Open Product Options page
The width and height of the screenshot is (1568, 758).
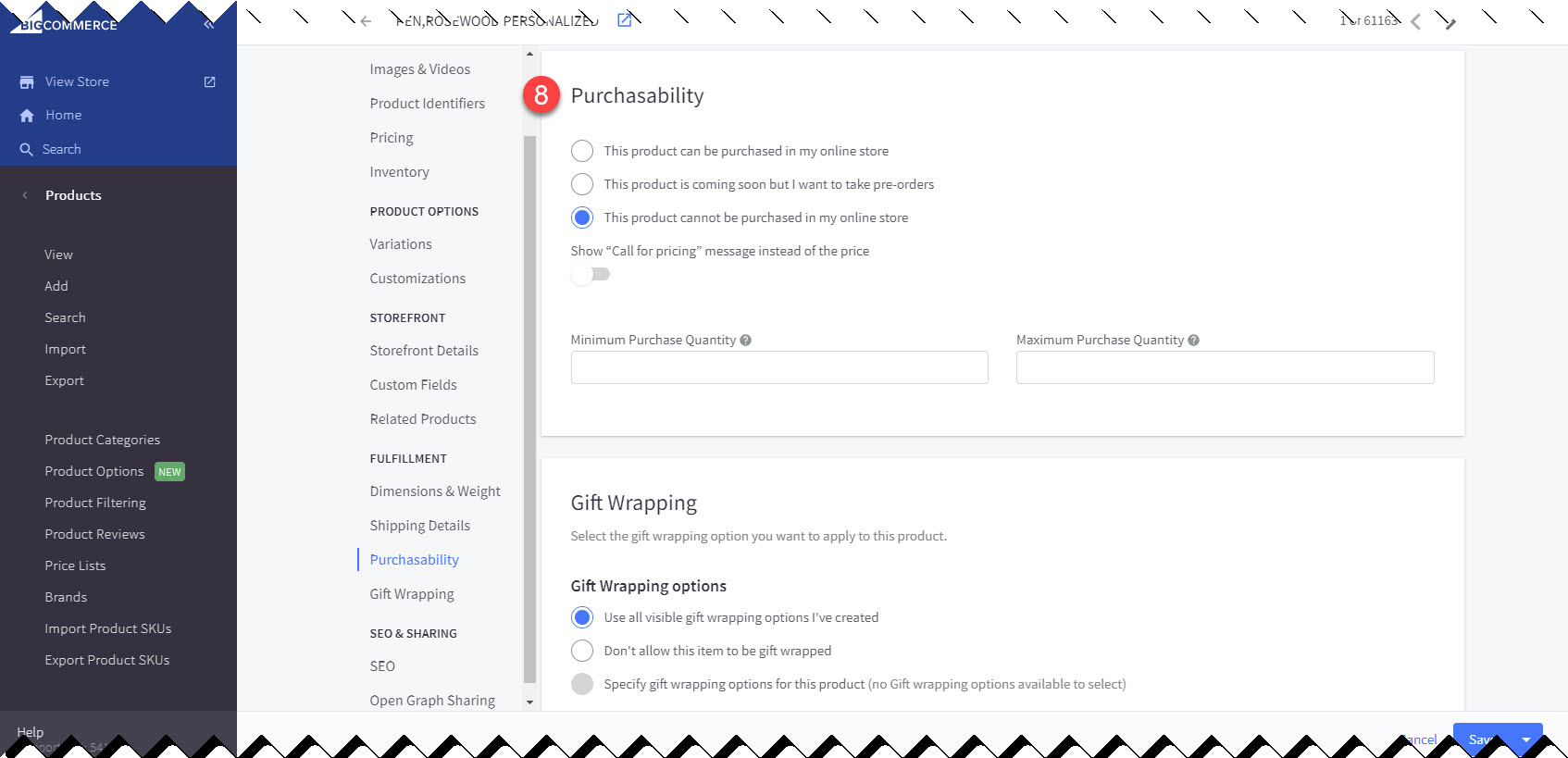(x=94, y=471)
